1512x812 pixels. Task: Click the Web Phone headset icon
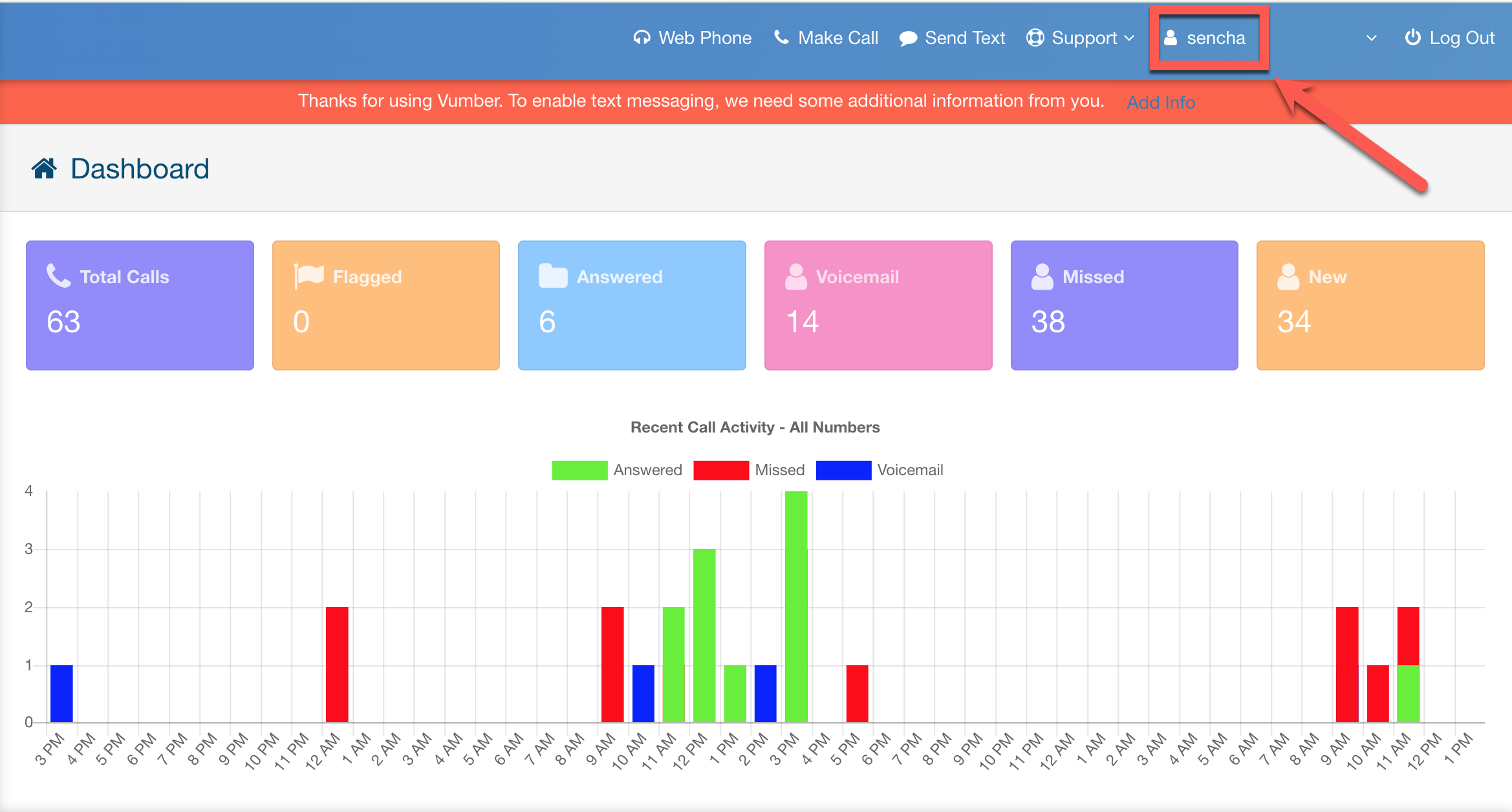(x=642, y=37)
